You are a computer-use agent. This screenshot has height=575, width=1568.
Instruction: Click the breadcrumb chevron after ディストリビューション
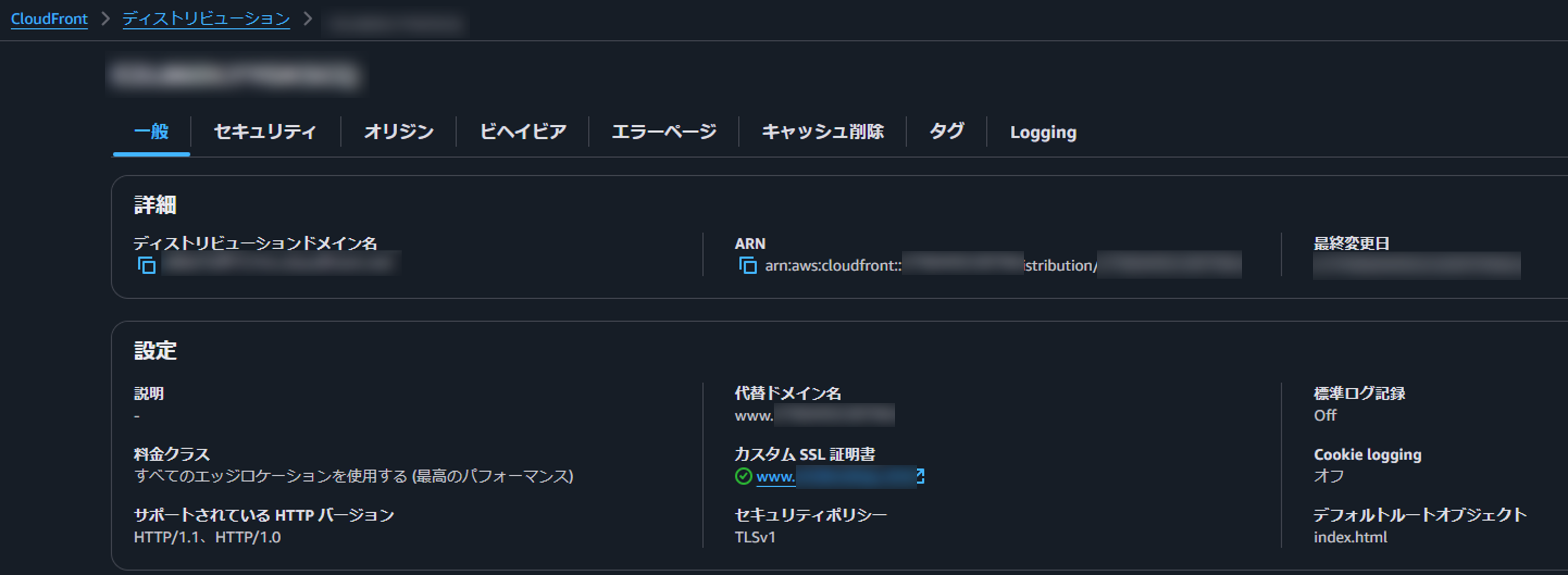click(x=308, y=19)
